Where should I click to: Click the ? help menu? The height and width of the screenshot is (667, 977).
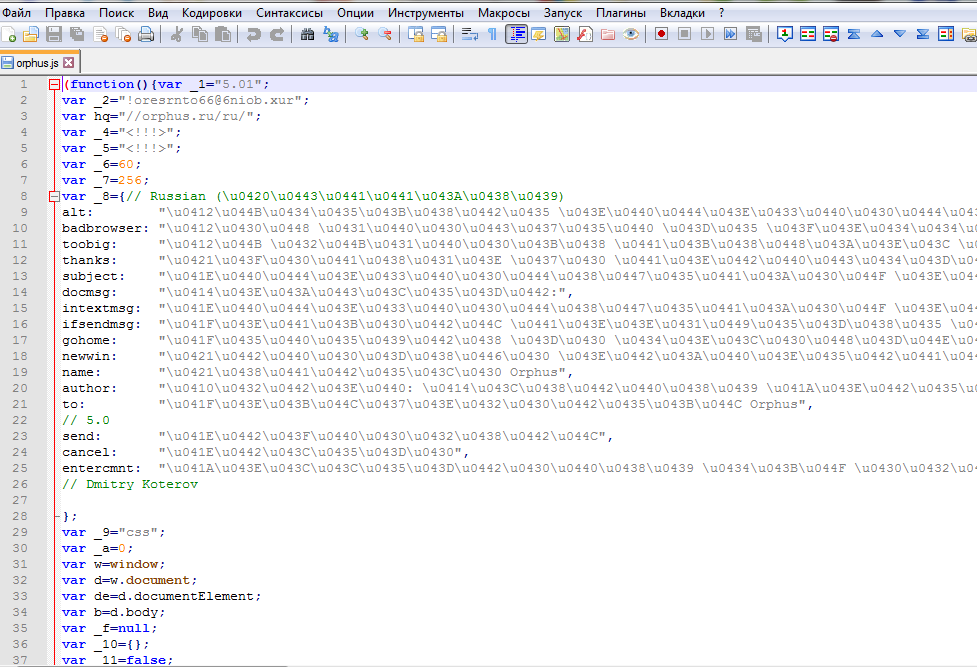722,13
